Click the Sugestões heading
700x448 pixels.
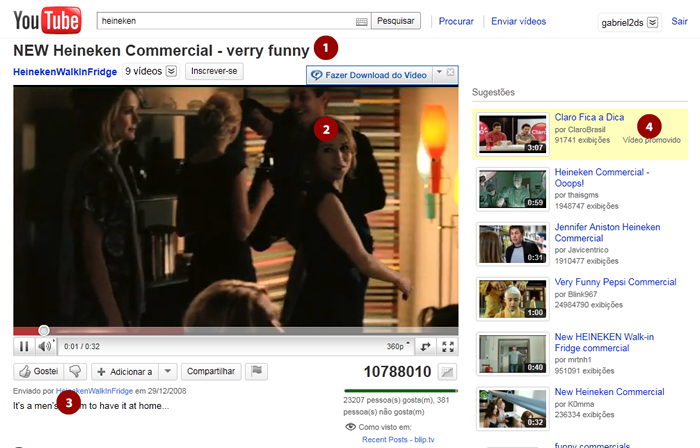click(493, 92)
